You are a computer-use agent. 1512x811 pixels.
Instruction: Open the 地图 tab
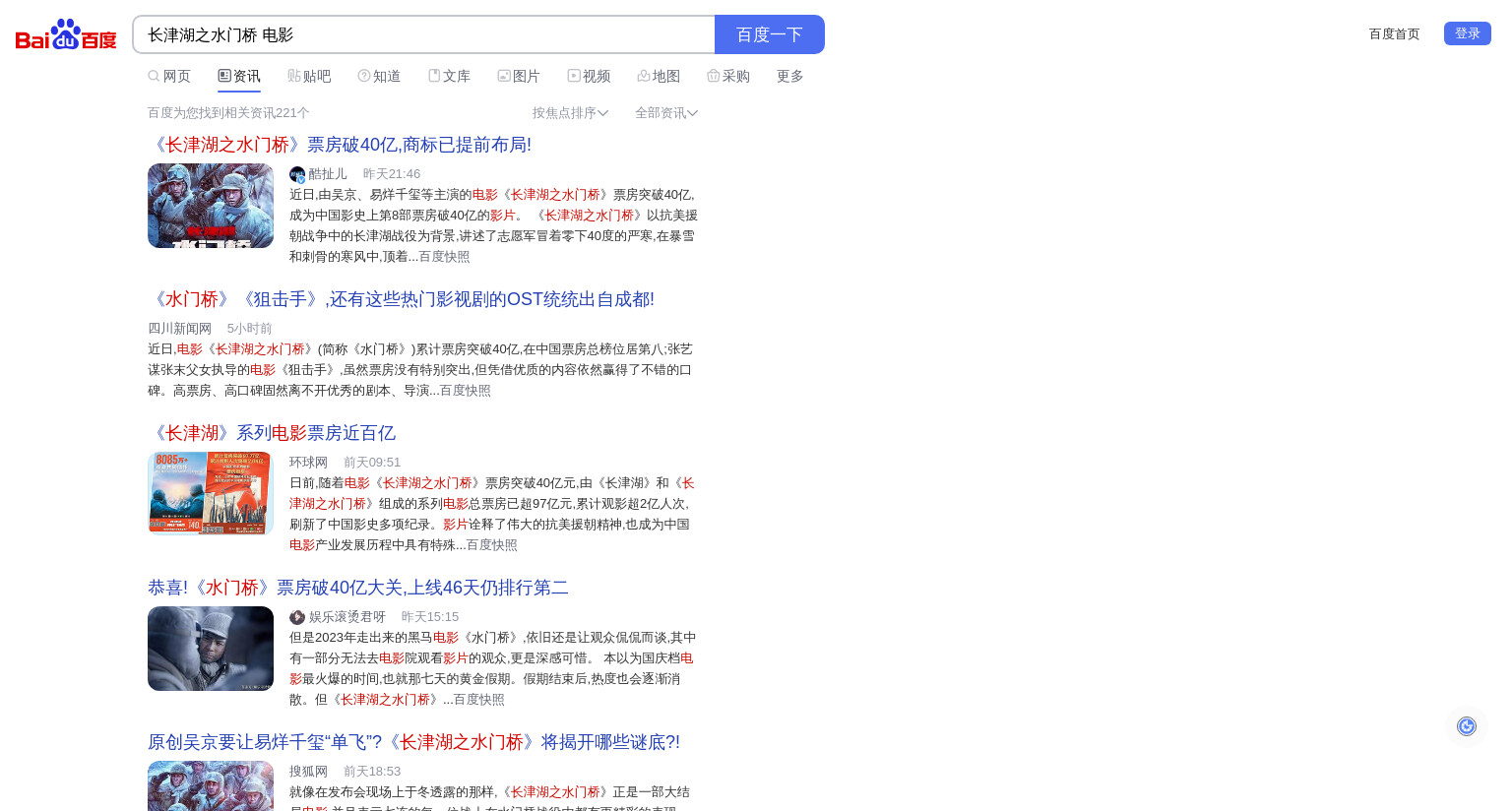tap(659, 76)
